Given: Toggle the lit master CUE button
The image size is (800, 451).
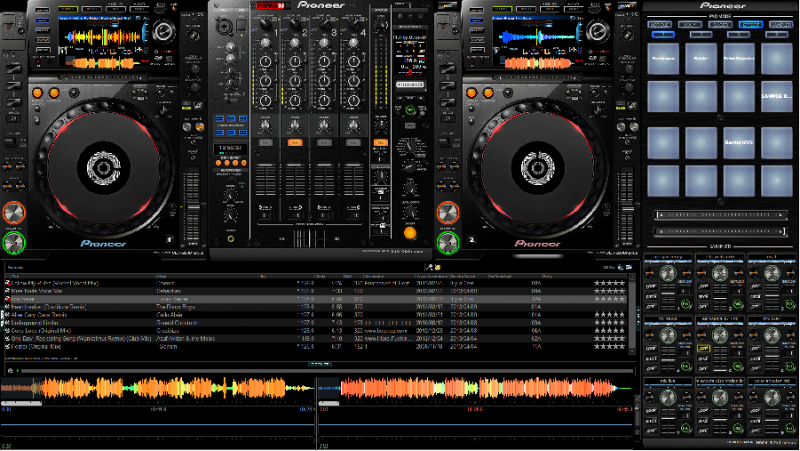Looking at the screenshot, I should click(381, 143).
